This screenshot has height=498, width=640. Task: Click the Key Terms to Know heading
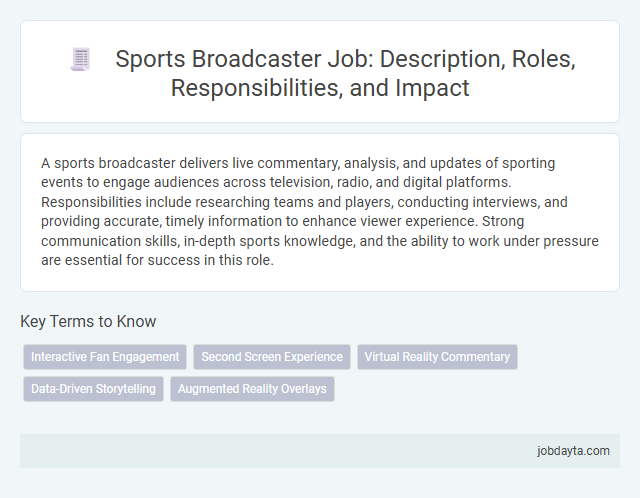coord(88,321)
